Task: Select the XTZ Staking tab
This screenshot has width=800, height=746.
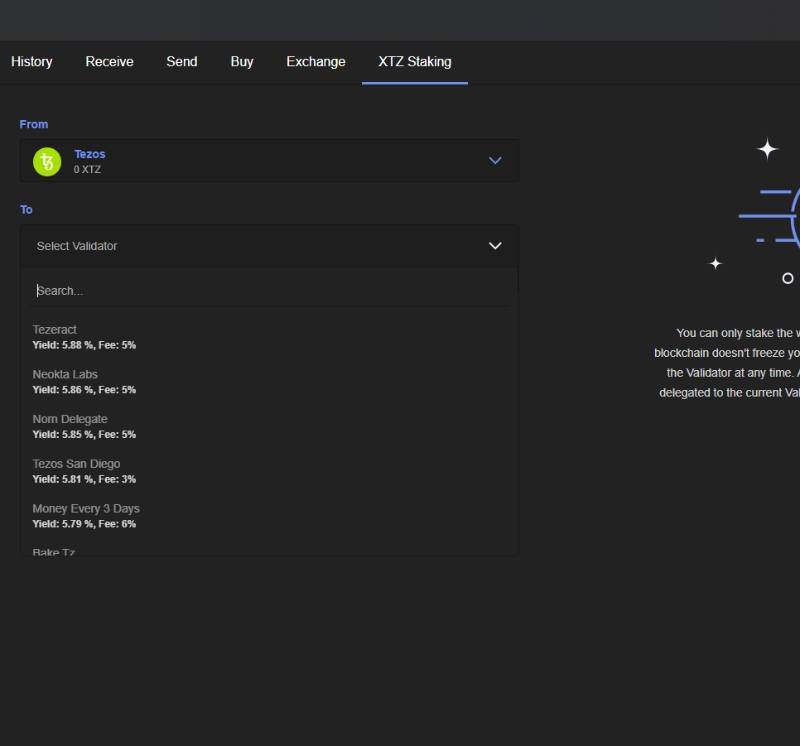Action: click(414, 61)
